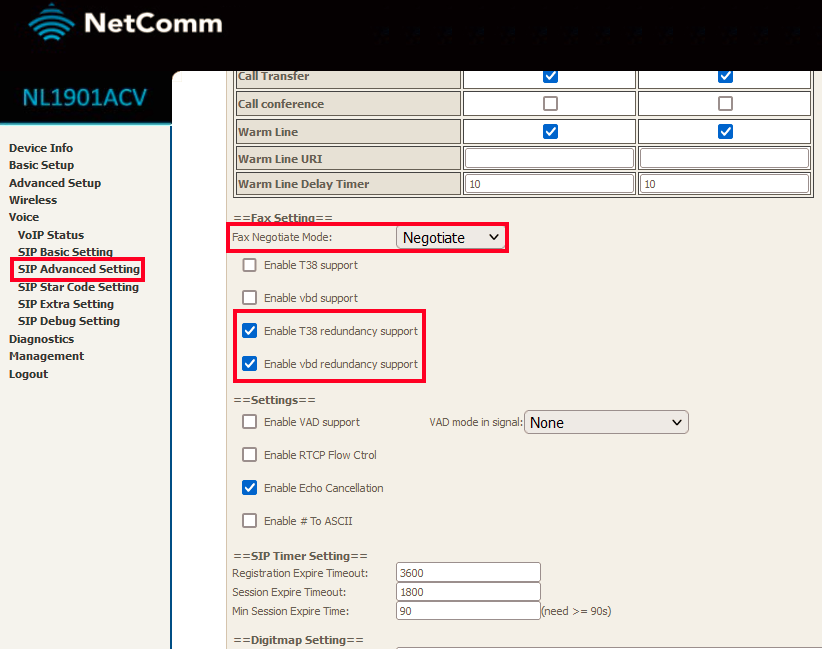Click the Registration Expire Timeout field

467,571
